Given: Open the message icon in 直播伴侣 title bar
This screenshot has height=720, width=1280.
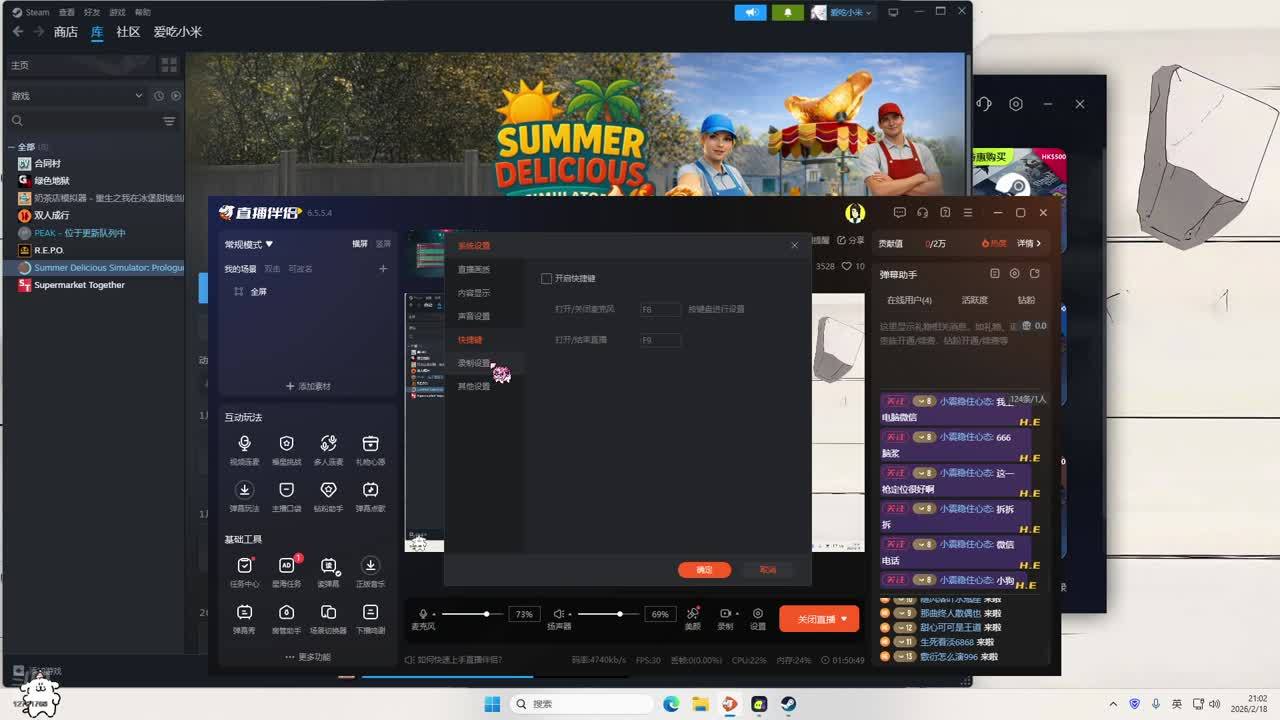Looking at the screenshot, I should tap(900, 213).
